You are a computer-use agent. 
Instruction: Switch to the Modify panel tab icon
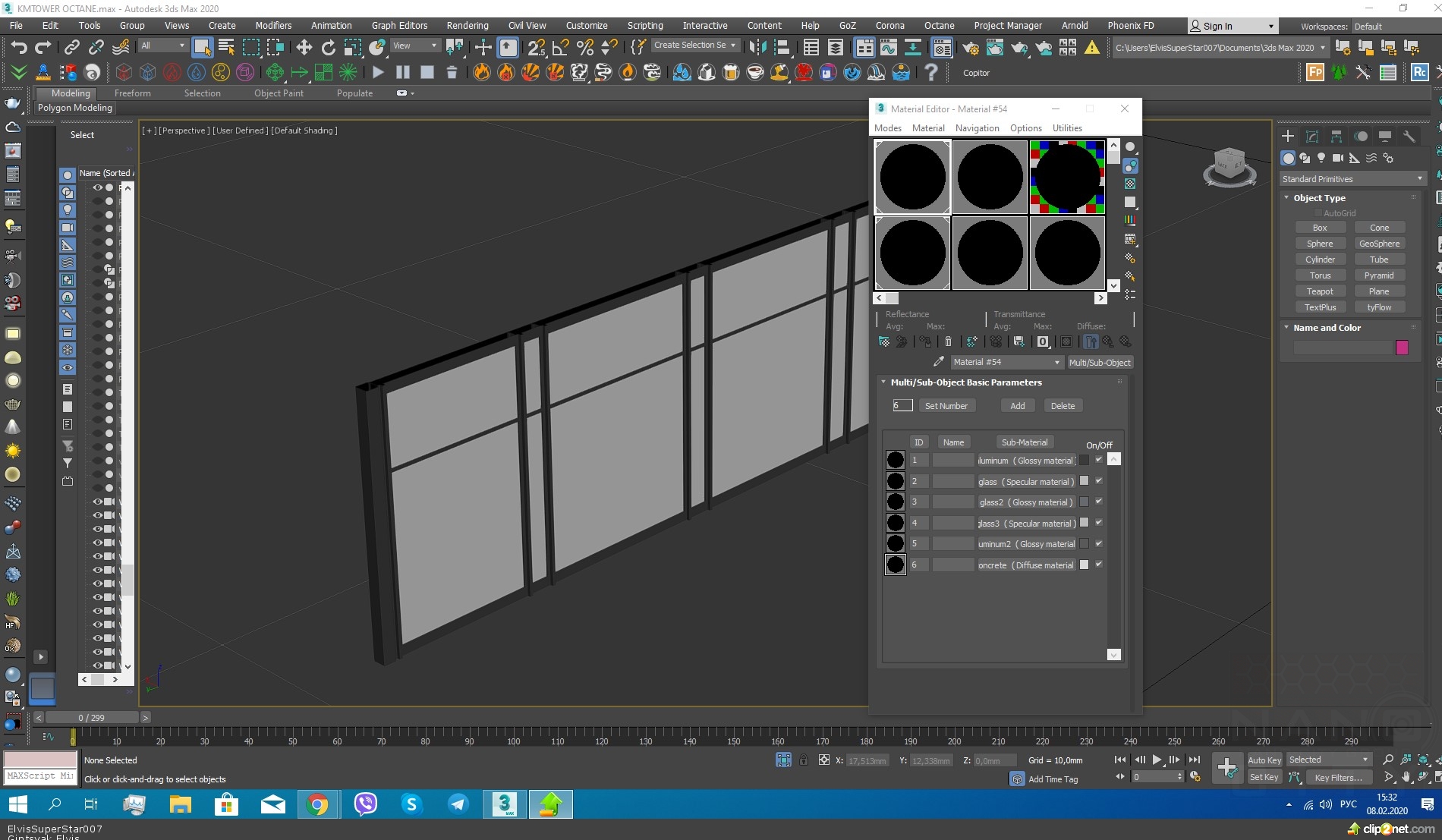(x=1312, y=137)
